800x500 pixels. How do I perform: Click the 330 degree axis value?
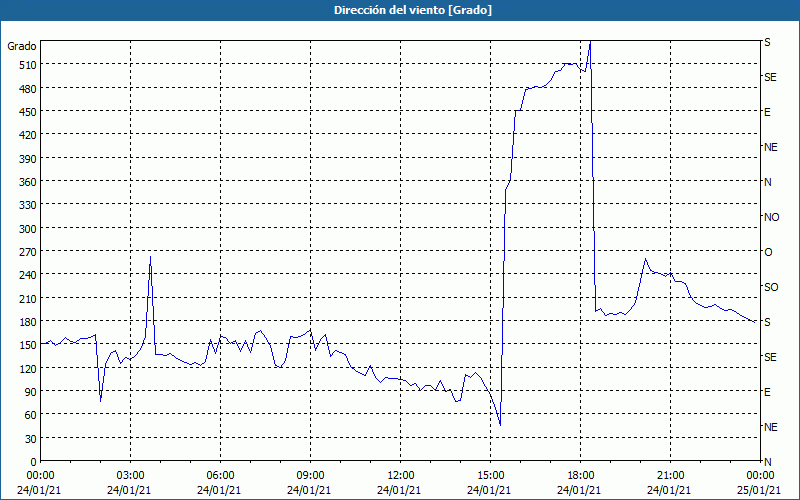coord(28,205)
